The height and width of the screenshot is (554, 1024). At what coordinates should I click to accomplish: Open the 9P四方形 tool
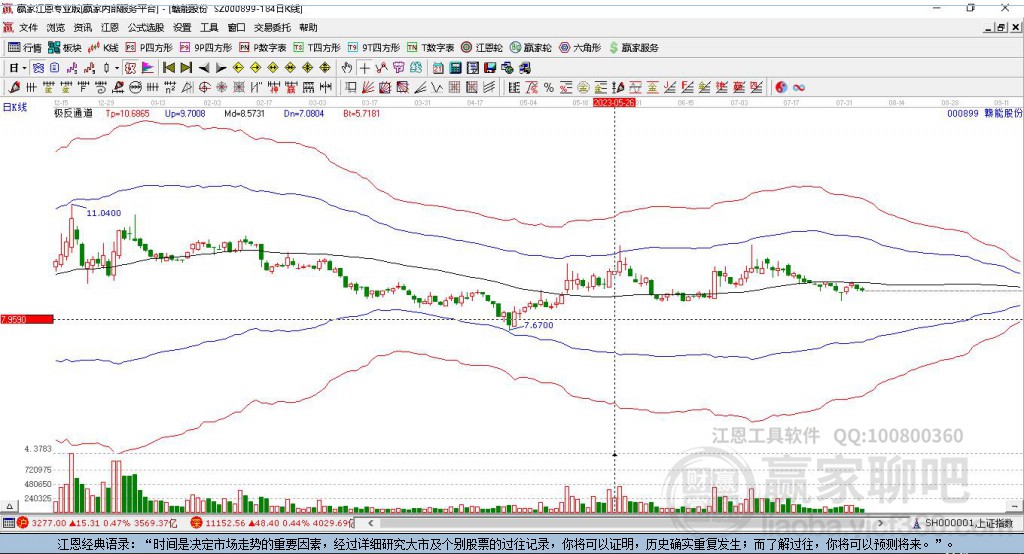click(x=206, y=48)
